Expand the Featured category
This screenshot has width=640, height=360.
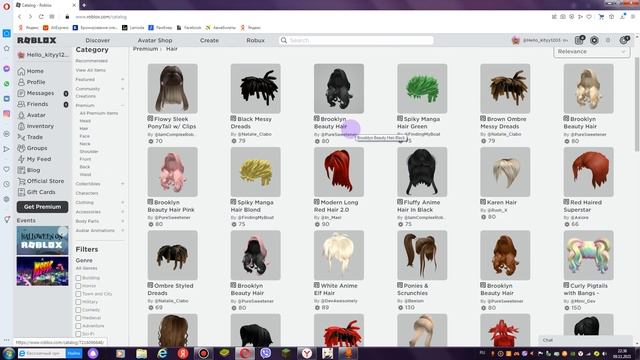click(x=122, y=80)
